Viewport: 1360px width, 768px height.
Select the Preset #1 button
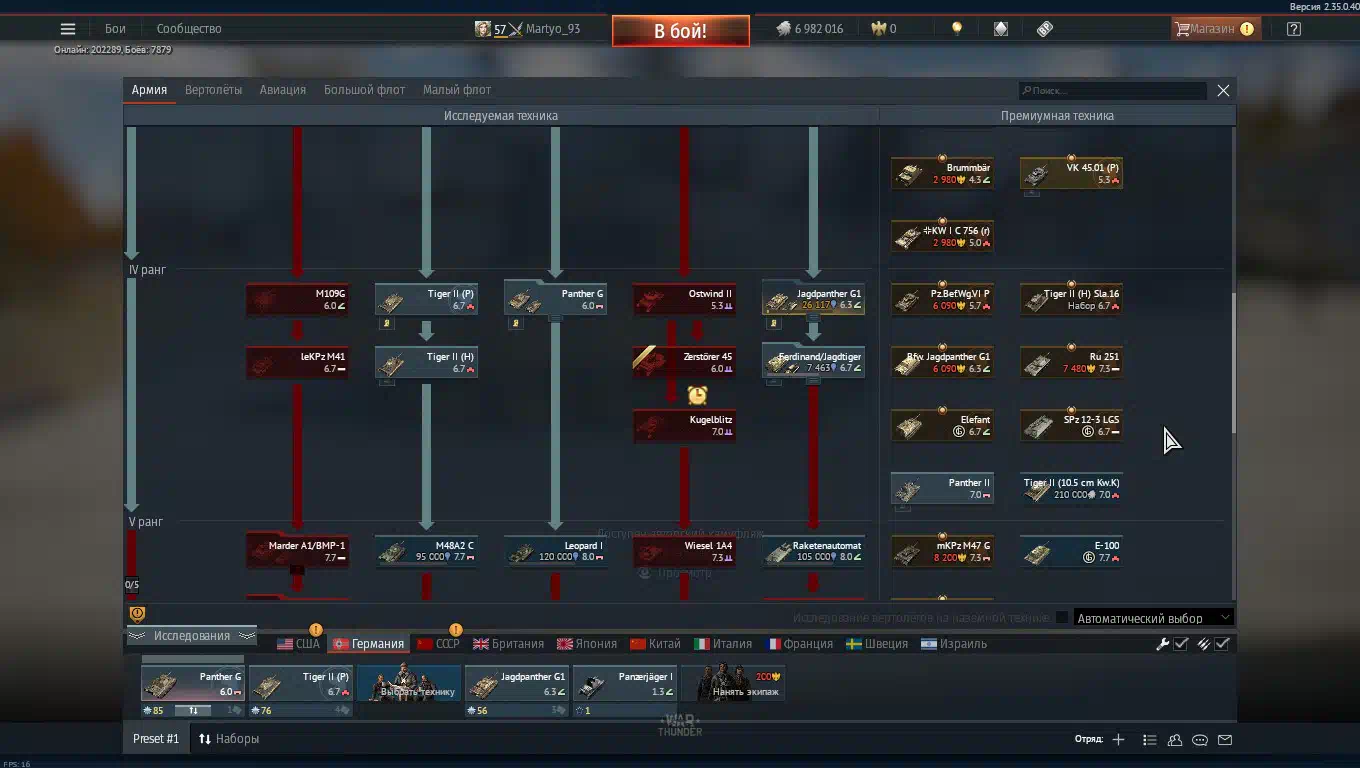(156, 739)
